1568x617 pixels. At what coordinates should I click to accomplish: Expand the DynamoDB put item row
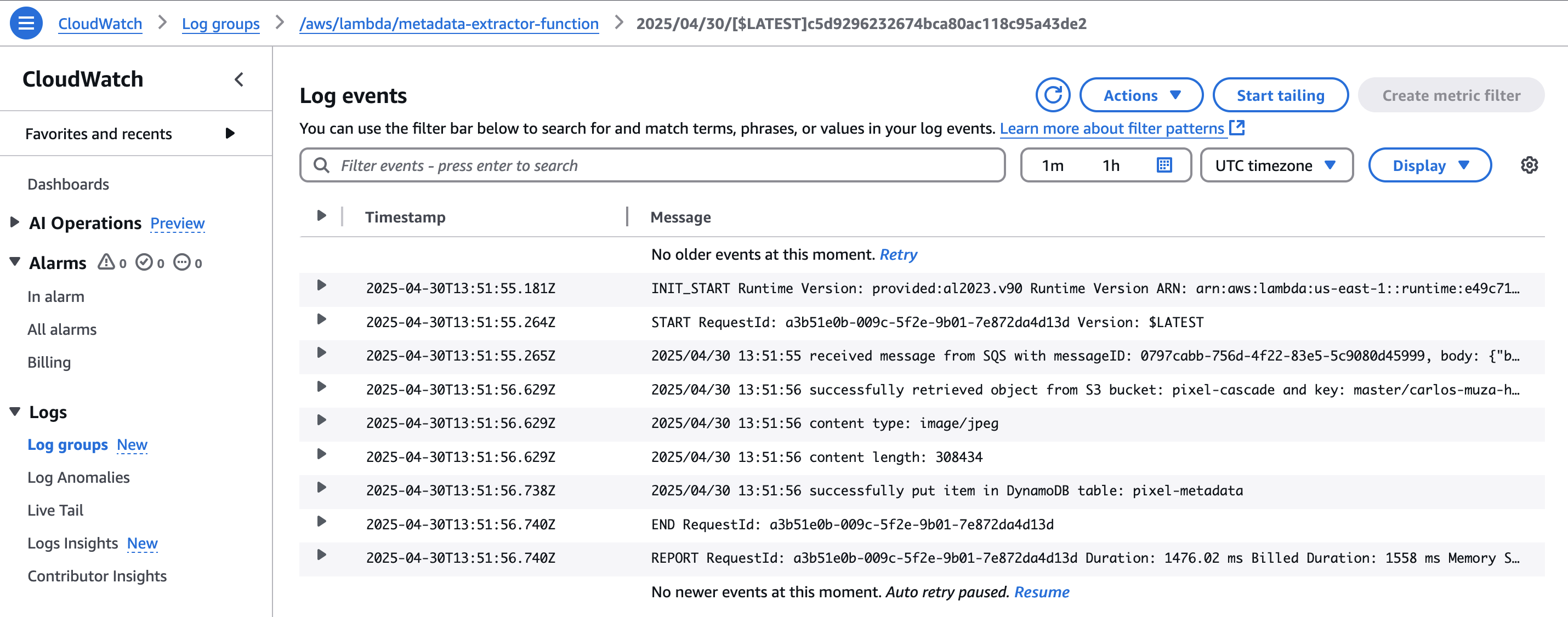pyautogui.click(x=321, y=488)
